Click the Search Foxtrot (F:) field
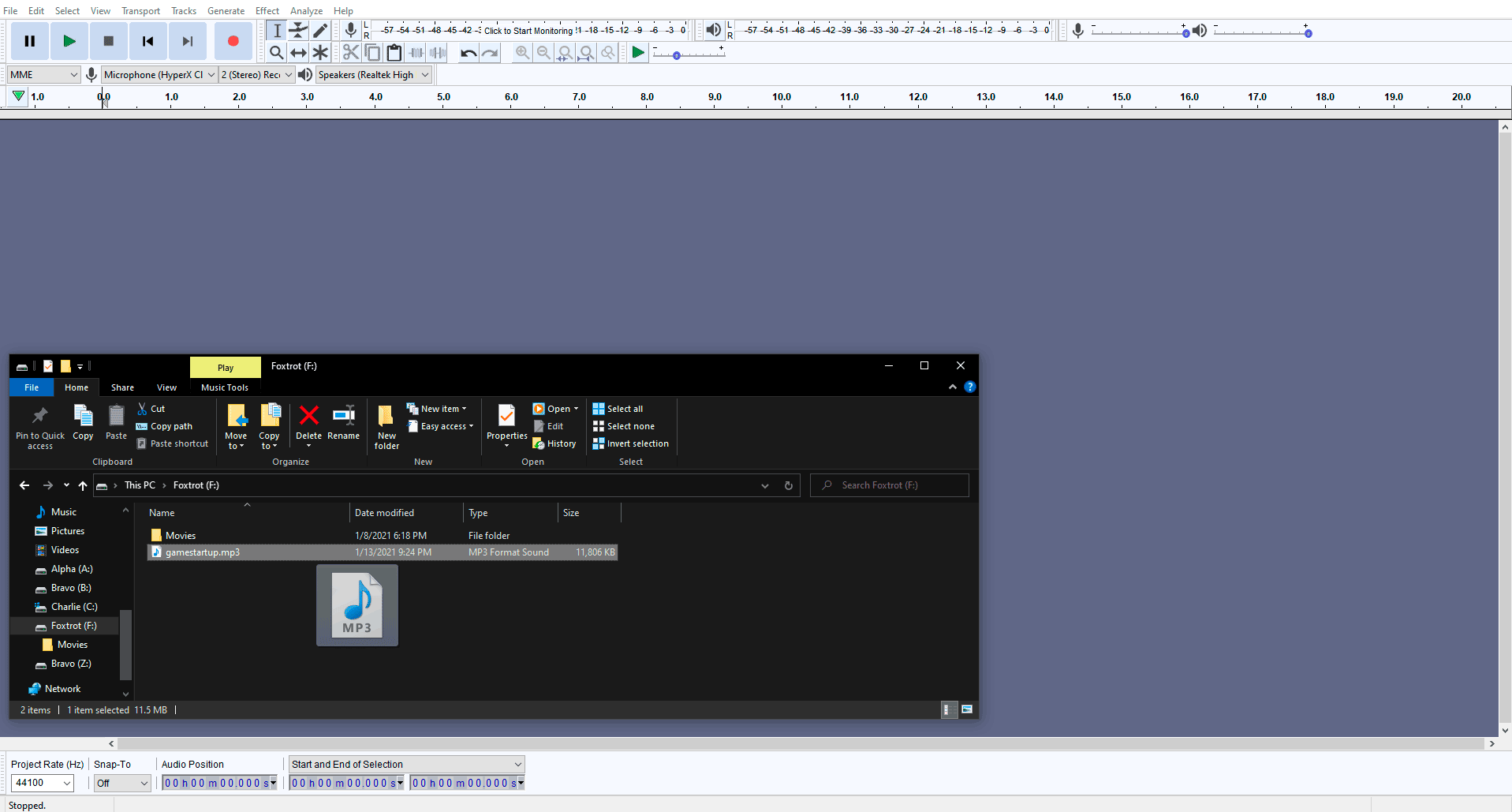Viewport: 1512px width, 812px height. point(890,485)
